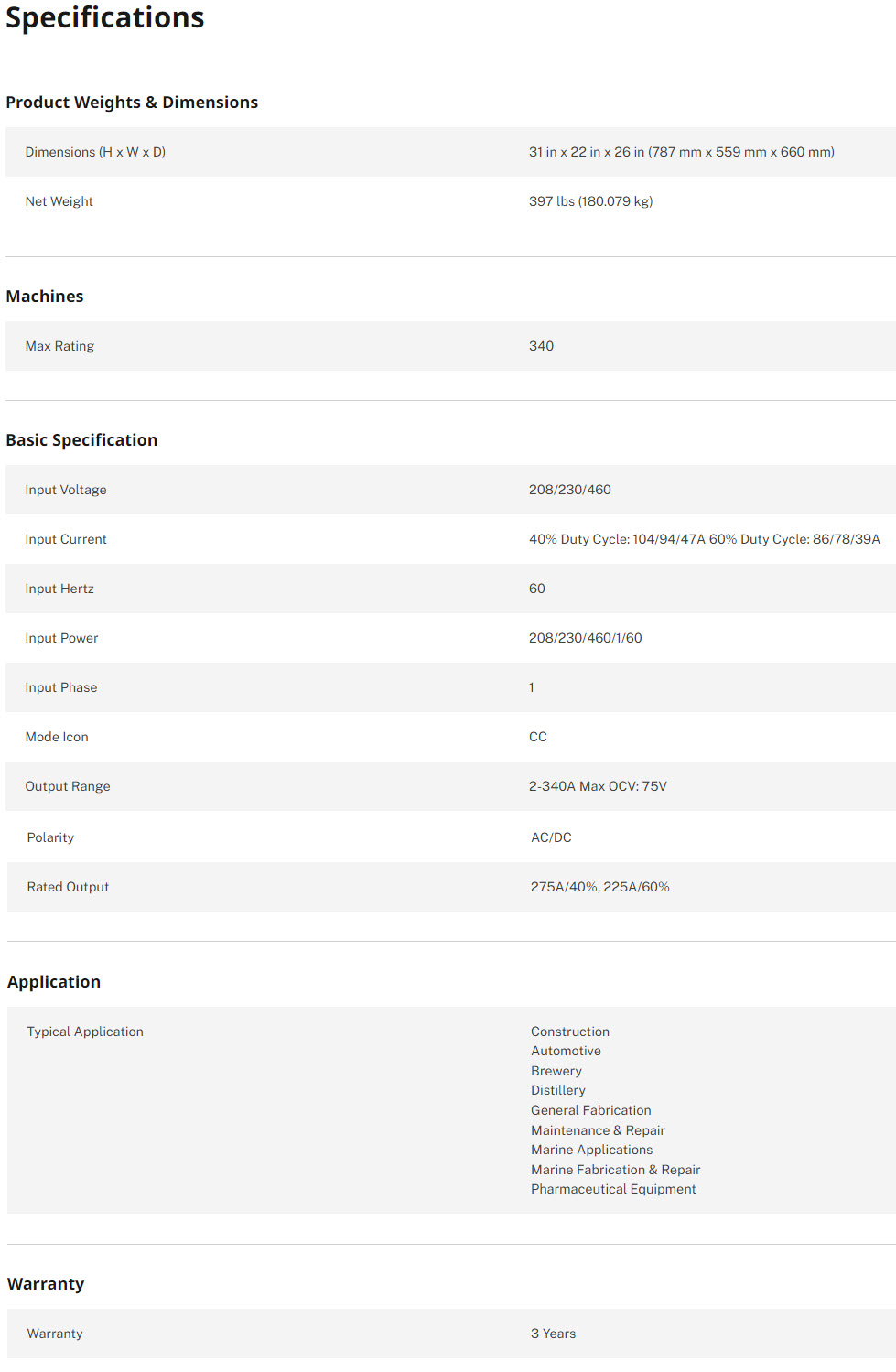Click the Input Power 208/230/460/1/60 value

585,638
